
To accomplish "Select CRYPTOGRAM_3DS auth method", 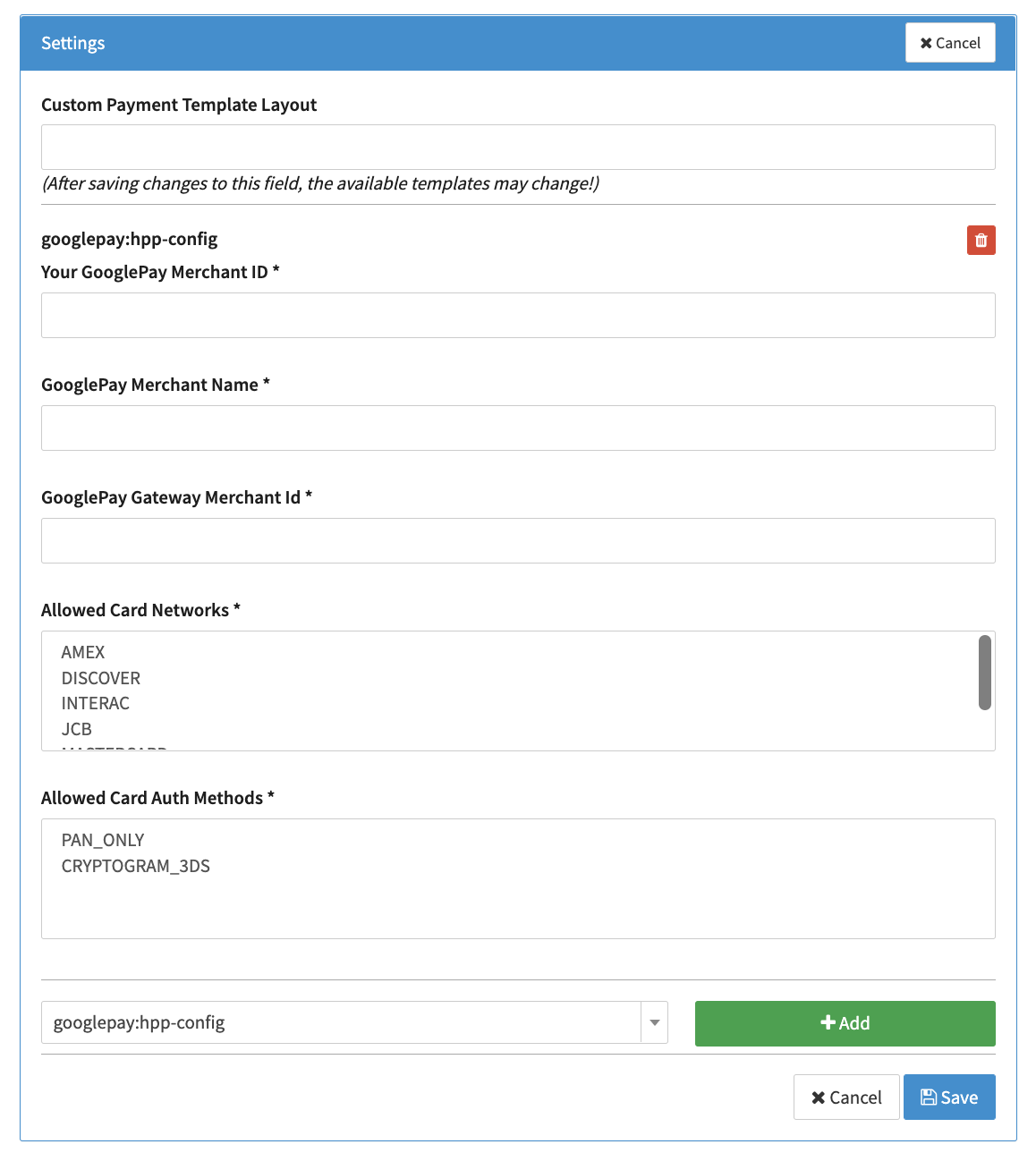I will pyautogui.click(x=136, y=867).
